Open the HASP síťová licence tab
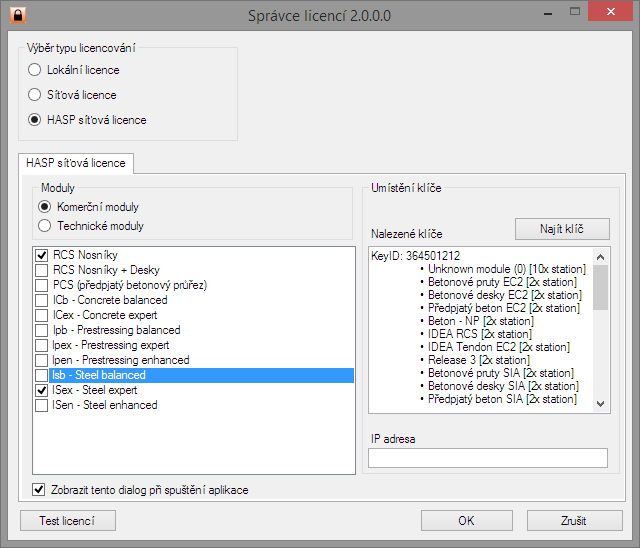 [x=76, y=163]
